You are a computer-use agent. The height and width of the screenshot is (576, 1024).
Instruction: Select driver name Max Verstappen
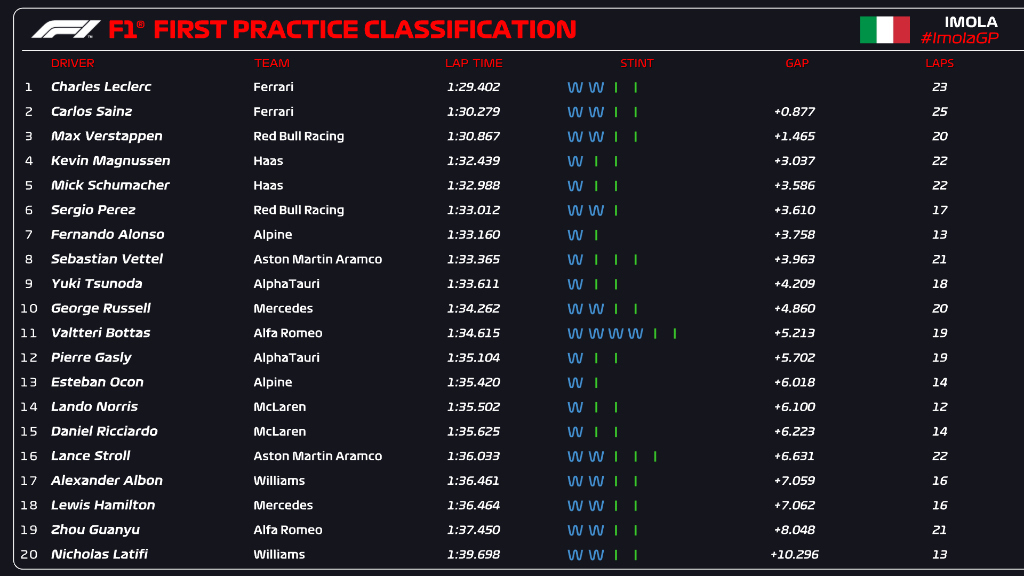106,136
